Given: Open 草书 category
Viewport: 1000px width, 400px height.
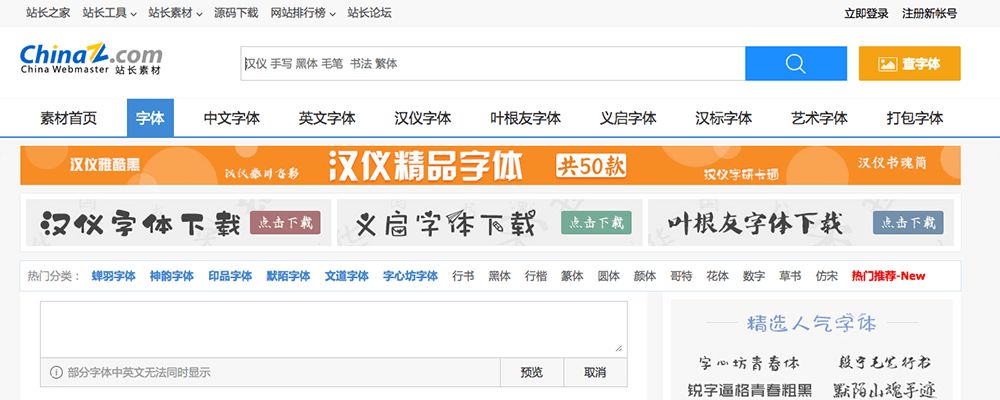Looking at the screenshot, I should [x=790, y=276].
